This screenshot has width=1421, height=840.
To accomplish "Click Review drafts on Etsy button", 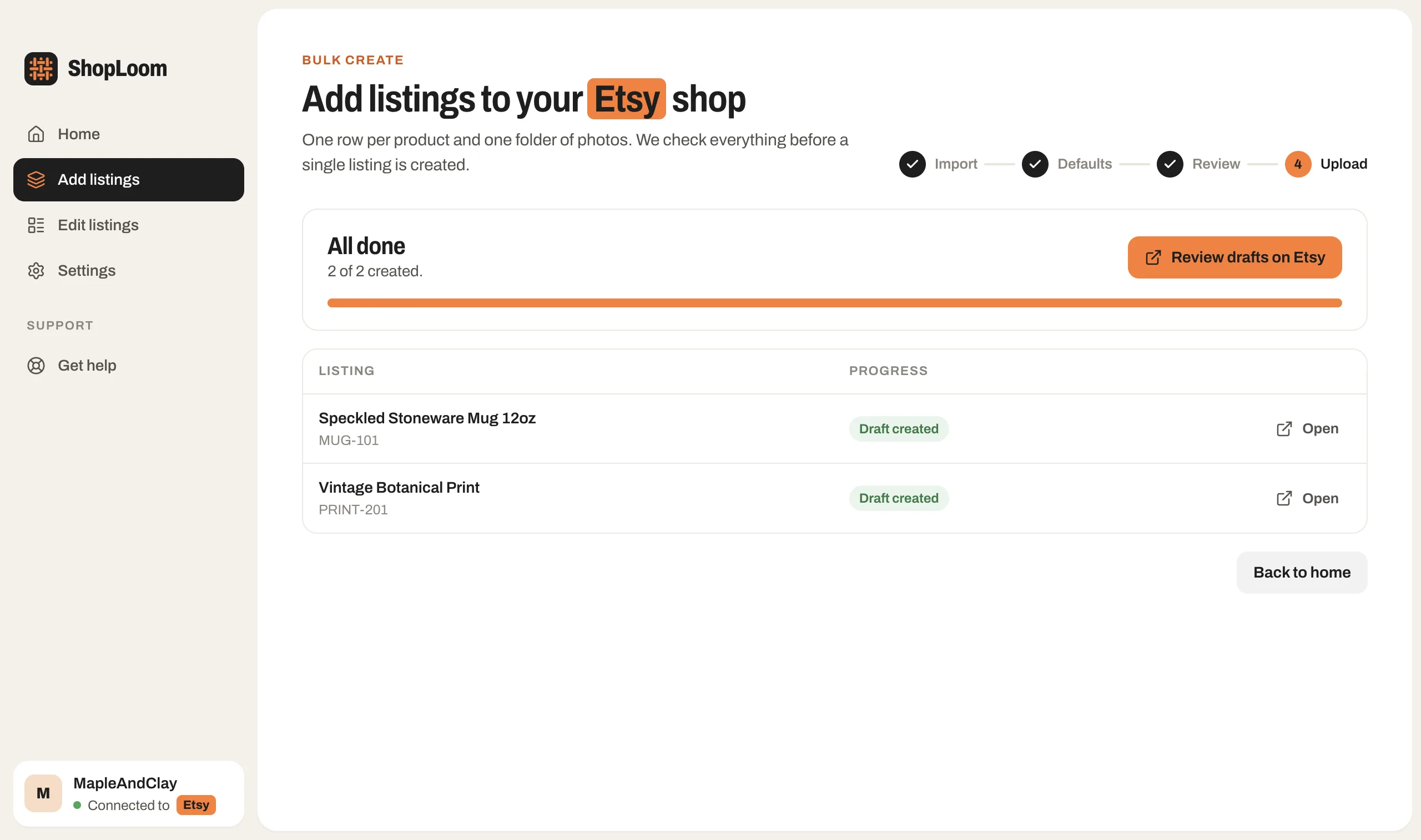I will pyautogui.click(x=1234, y=257).
